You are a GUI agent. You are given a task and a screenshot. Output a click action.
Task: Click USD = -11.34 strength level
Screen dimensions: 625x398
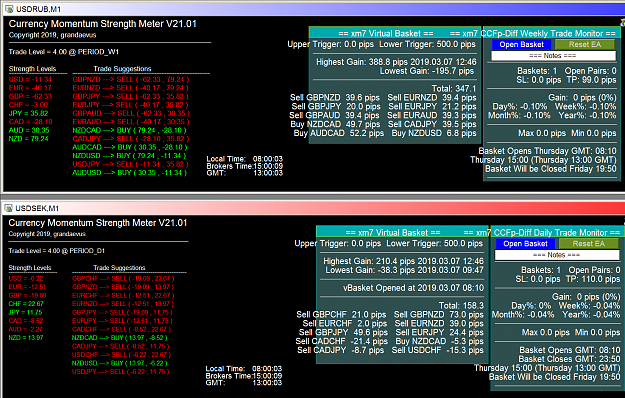pos(30,79)
